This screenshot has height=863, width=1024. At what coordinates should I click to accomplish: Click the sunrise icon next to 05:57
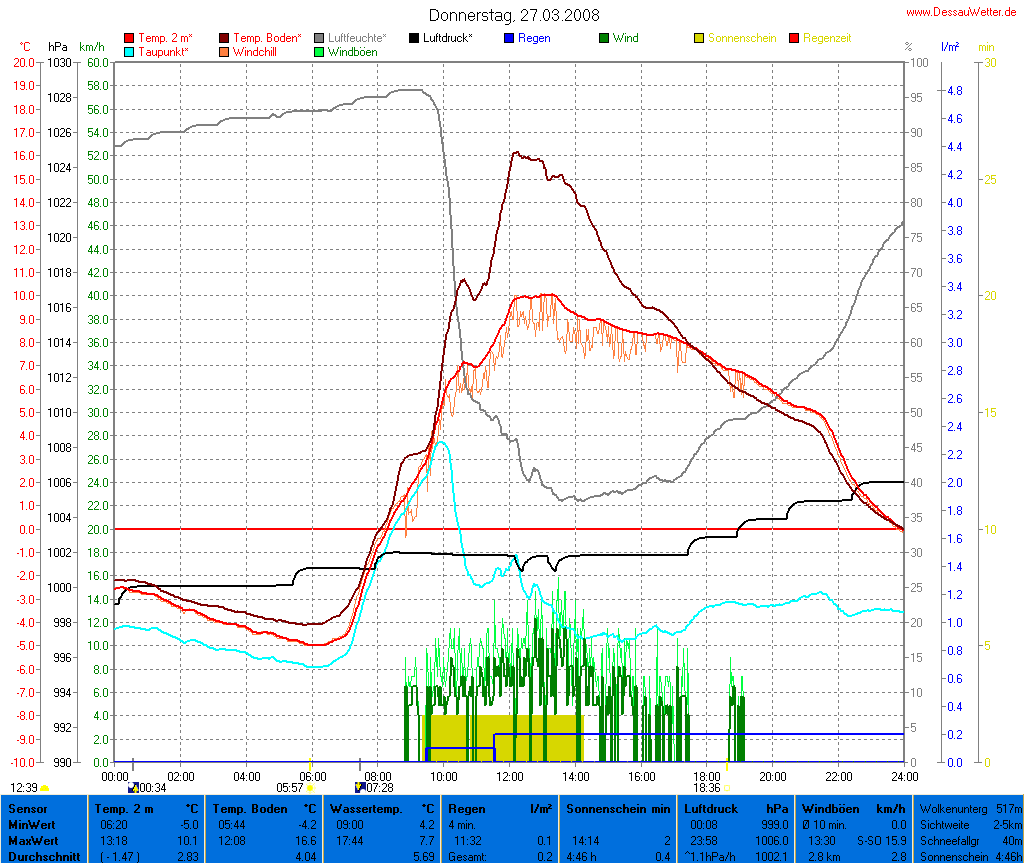click(x=310, y=788)
